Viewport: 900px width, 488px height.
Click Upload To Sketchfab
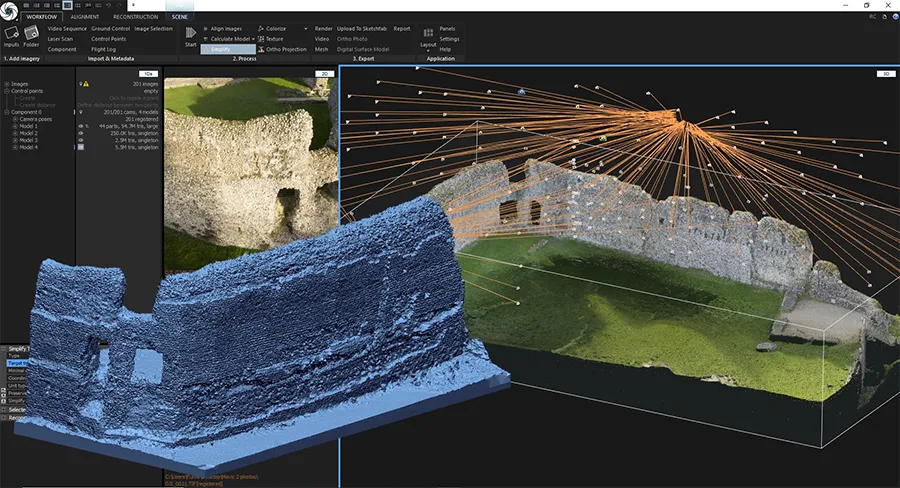tap(361, 29)
